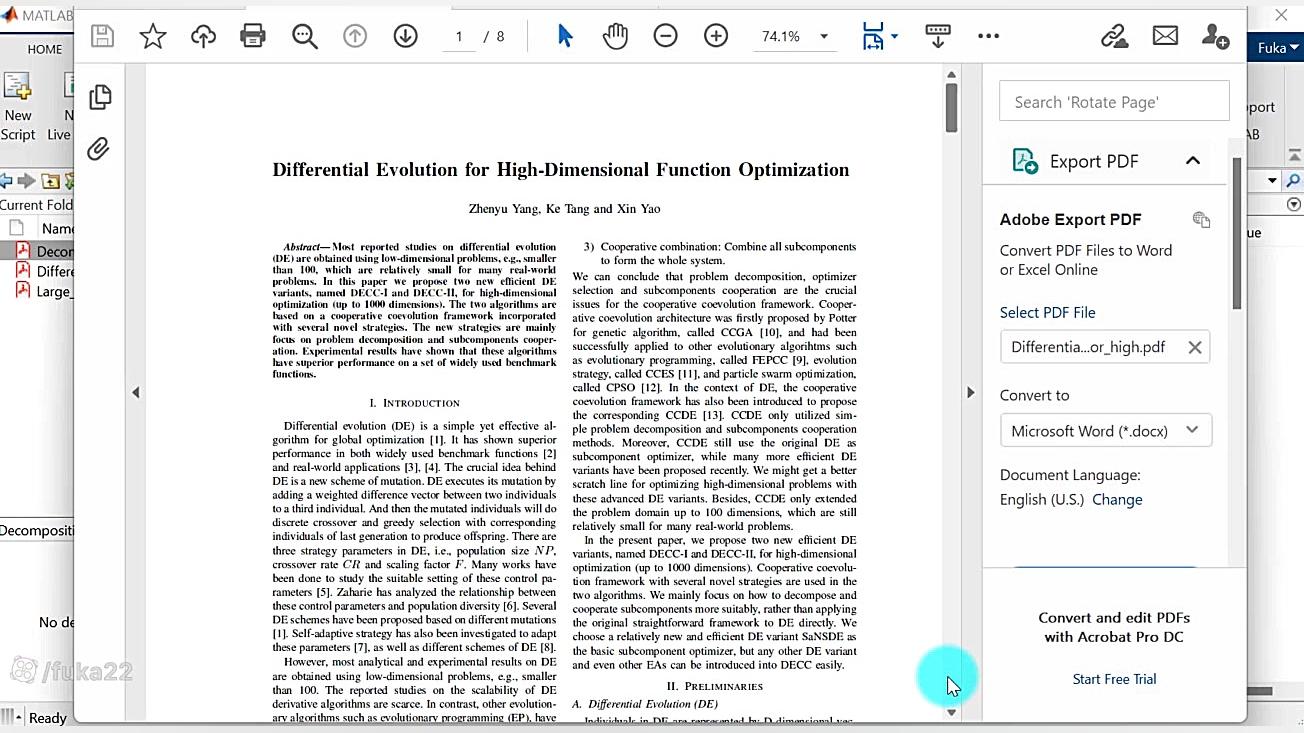The image size is (1304, 733).
Task: Click the fit page scrolling icon
Action: [873, 37]
